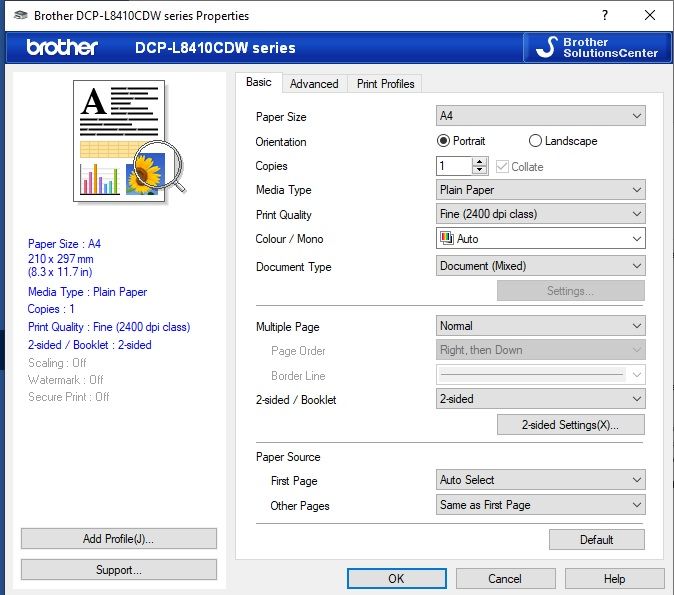Decrease copies with the down arrow
The image size is (674, 595).
tap(479, 170)
